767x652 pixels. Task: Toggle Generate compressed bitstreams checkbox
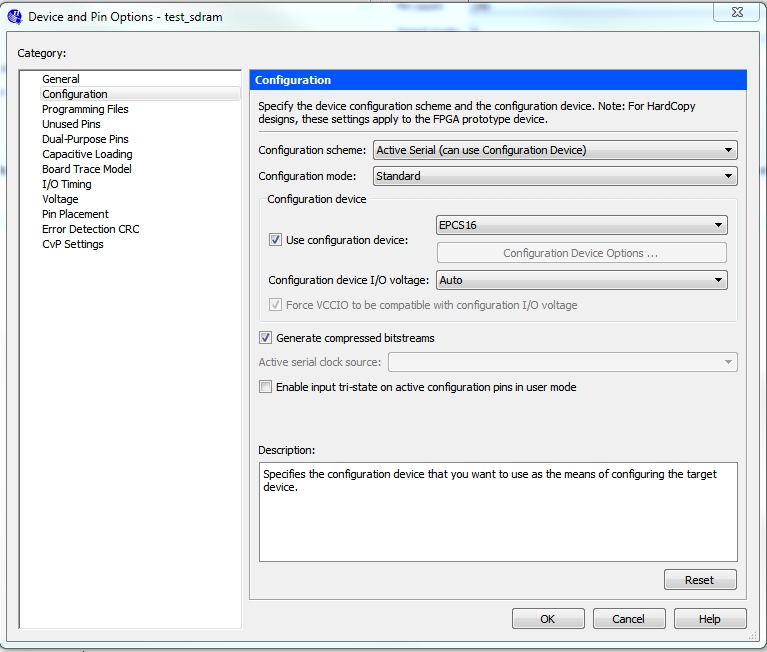266,337
